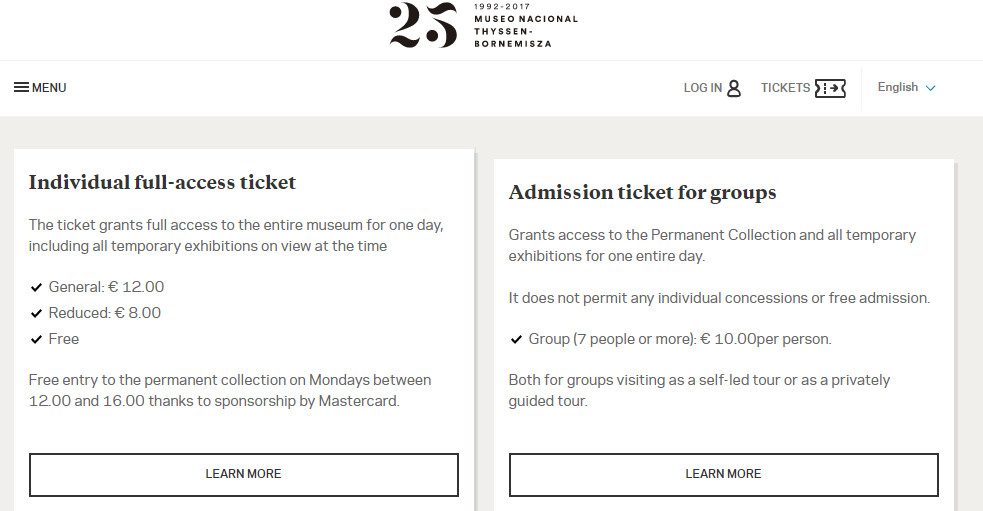Screen dimensions: 983x511
Task: Click Individual full-access ticket heading
Action: tap(162, 182)
